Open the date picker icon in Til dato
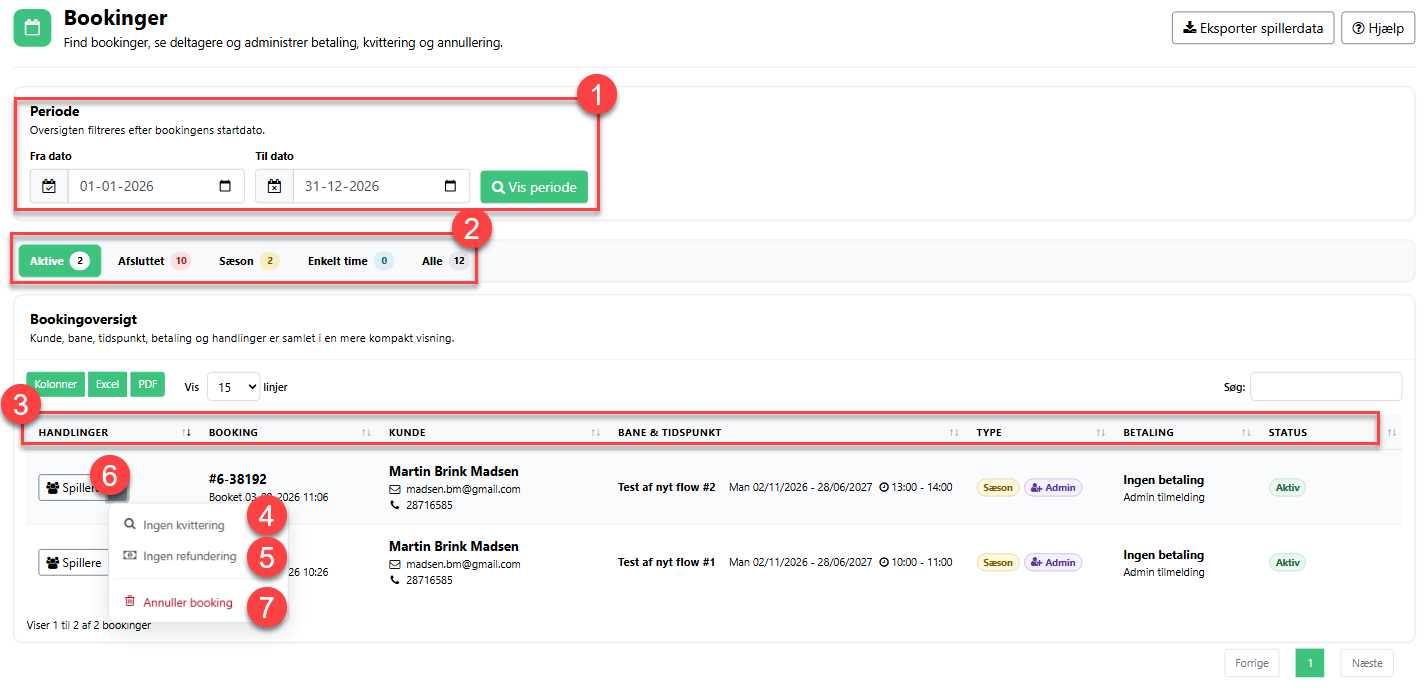The height and width of the screenshot is (689, 1428). coord(450,186)
